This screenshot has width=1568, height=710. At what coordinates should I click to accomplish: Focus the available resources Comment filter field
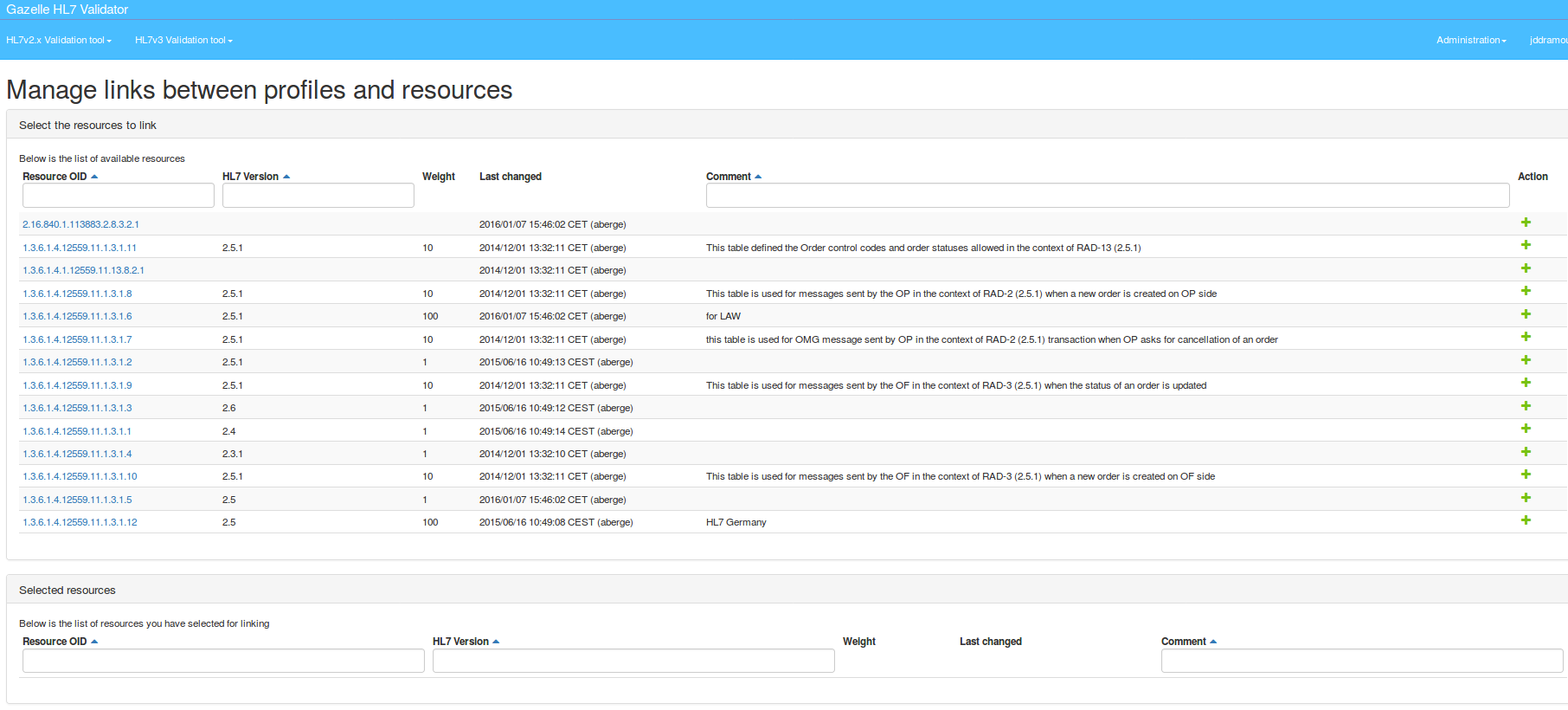click(1107, 196)
